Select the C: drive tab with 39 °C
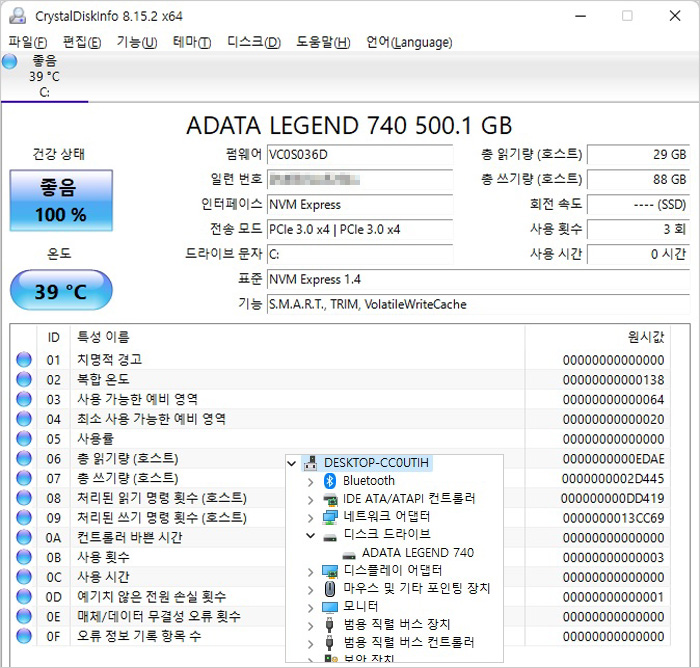 44,77
